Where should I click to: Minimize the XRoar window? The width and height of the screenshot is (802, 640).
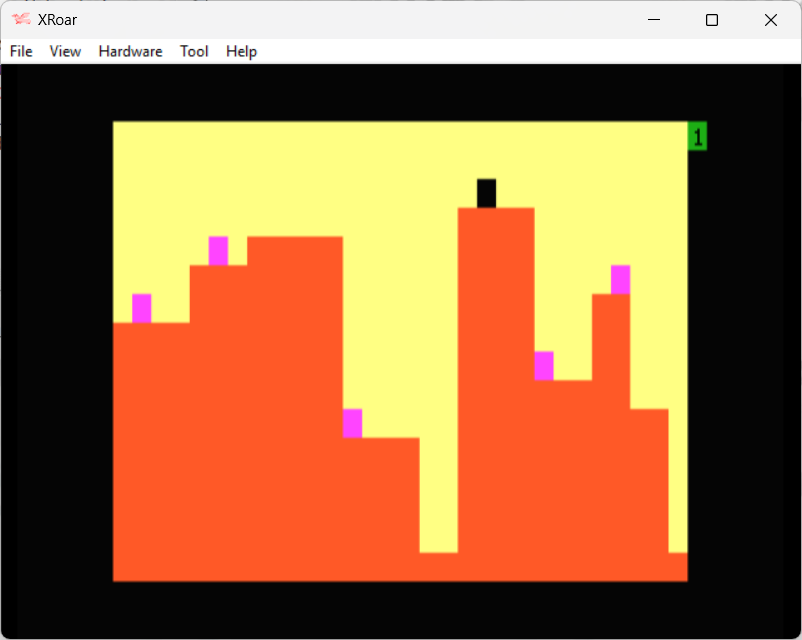[653, 19]
